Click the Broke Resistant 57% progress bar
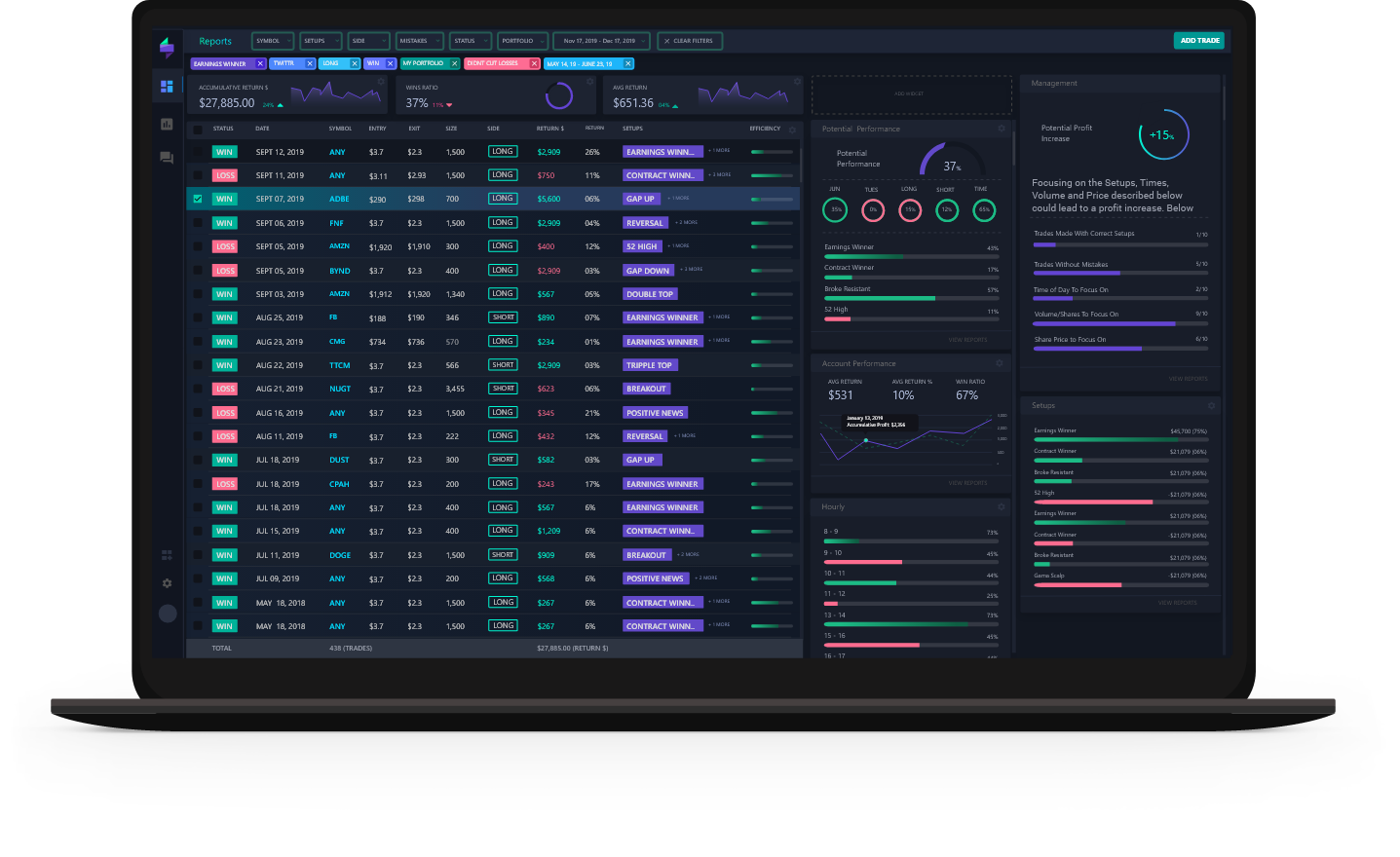Image resolution: width=1400 pixels, height=857 pixels. (x=911, y=298)
